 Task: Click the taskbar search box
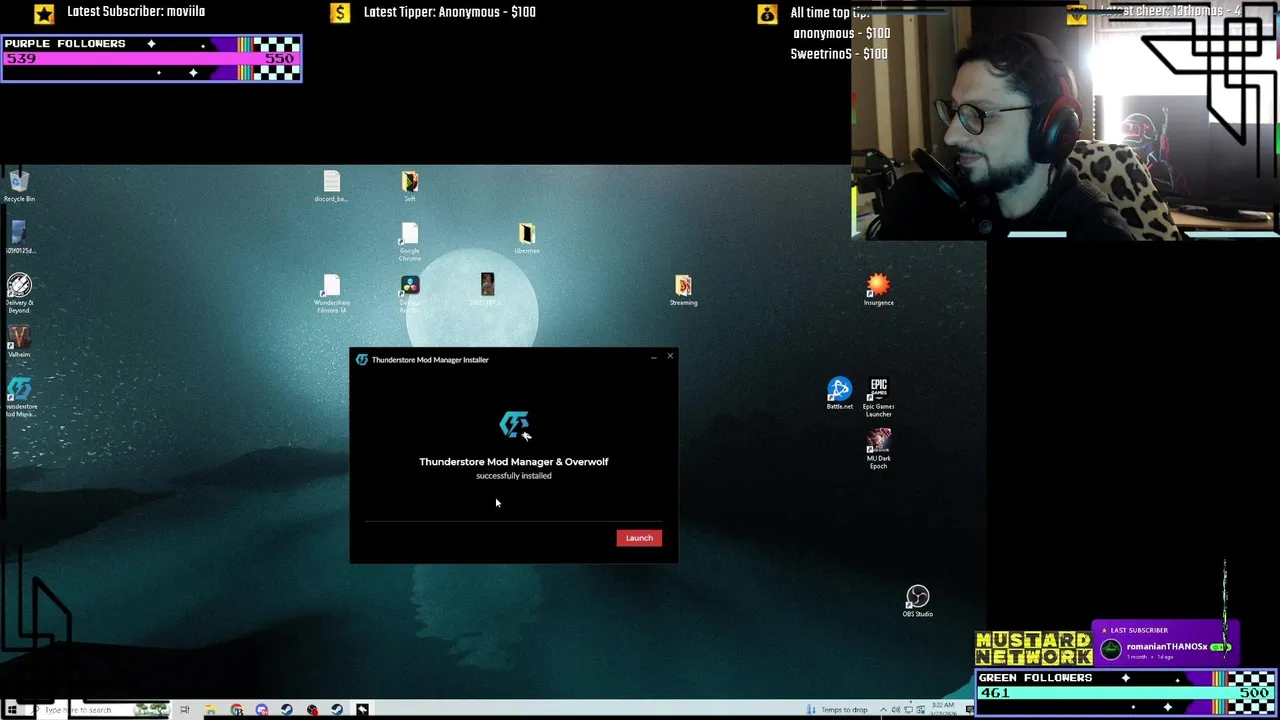click(100, 710)
